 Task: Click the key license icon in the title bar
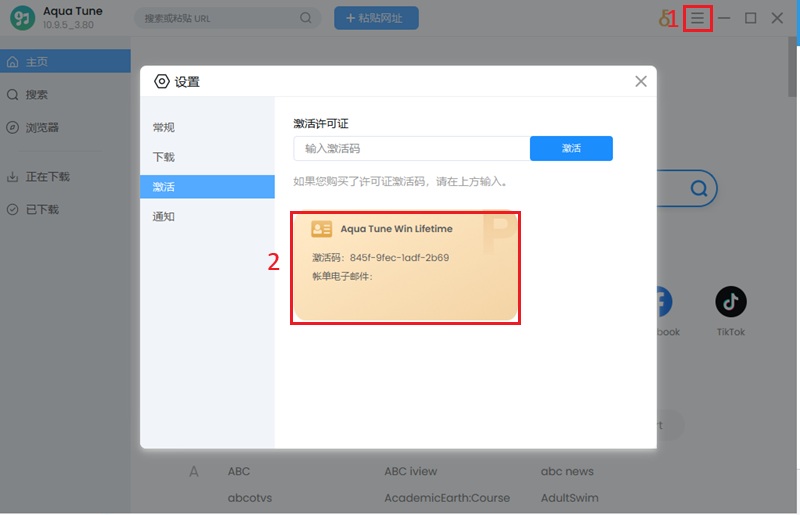click(665, 18)
